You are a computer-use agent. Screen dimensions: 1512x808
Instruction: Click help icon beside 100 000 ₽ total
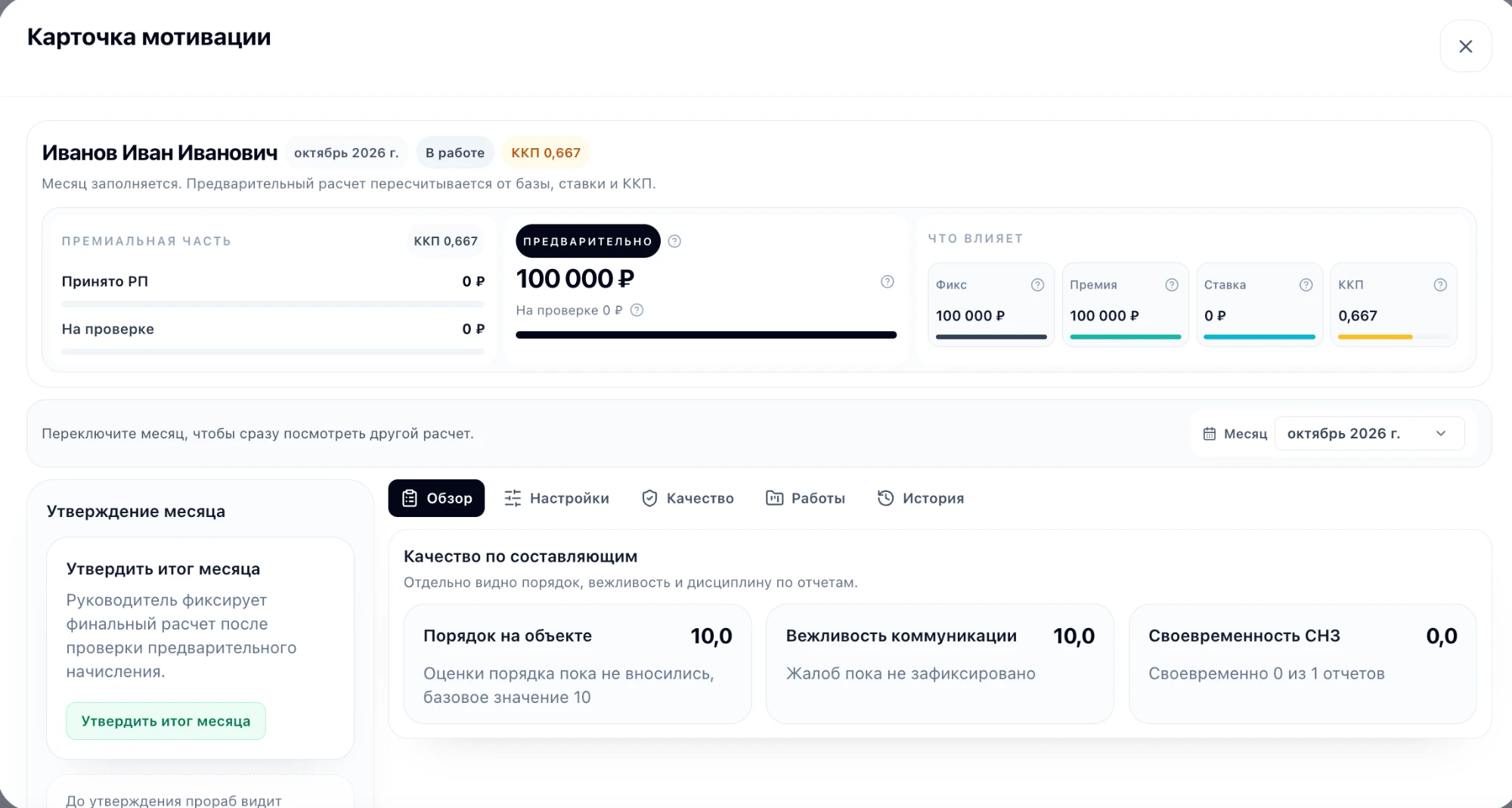click(888, 281)
